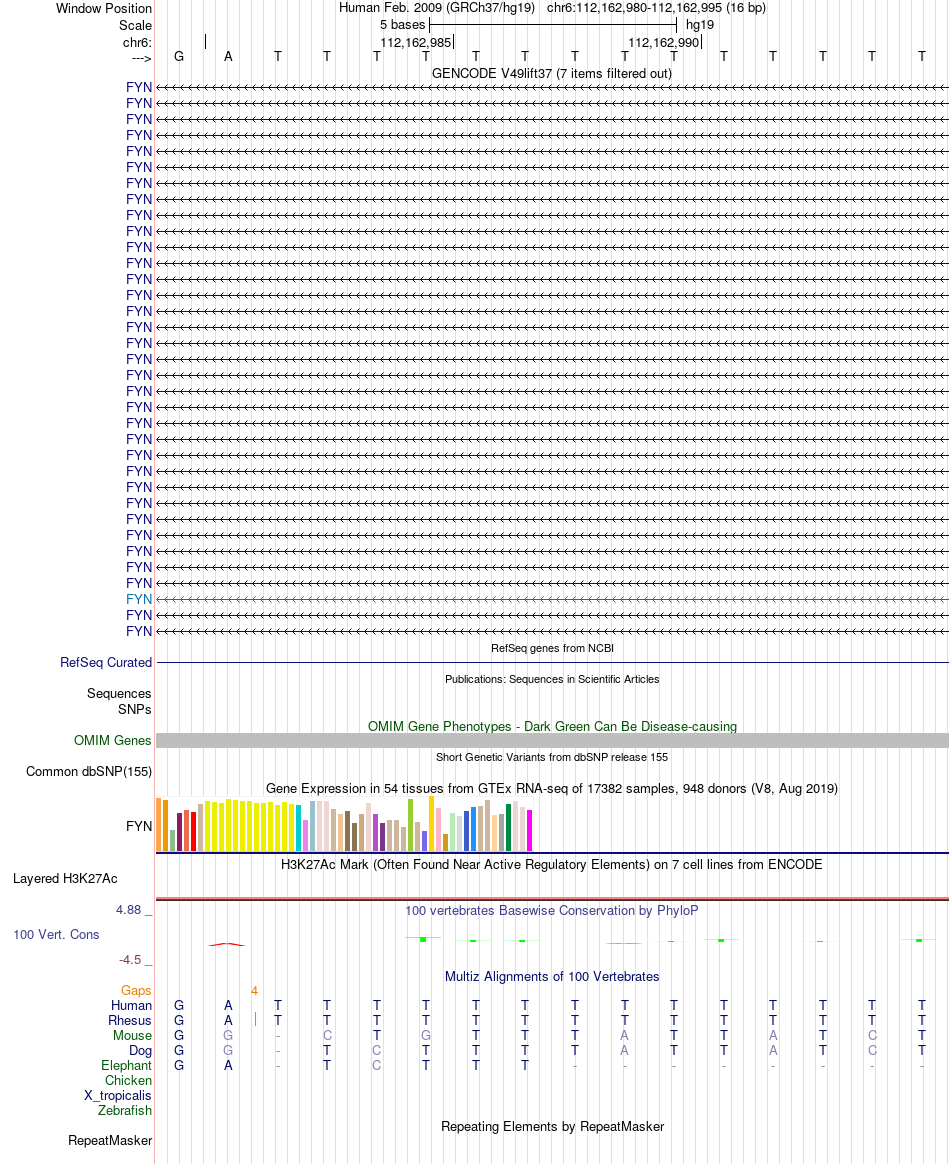Click base 'G' in the top sequence row
The width and height of the screenshot is (950, 1164).
click(179, 56)
